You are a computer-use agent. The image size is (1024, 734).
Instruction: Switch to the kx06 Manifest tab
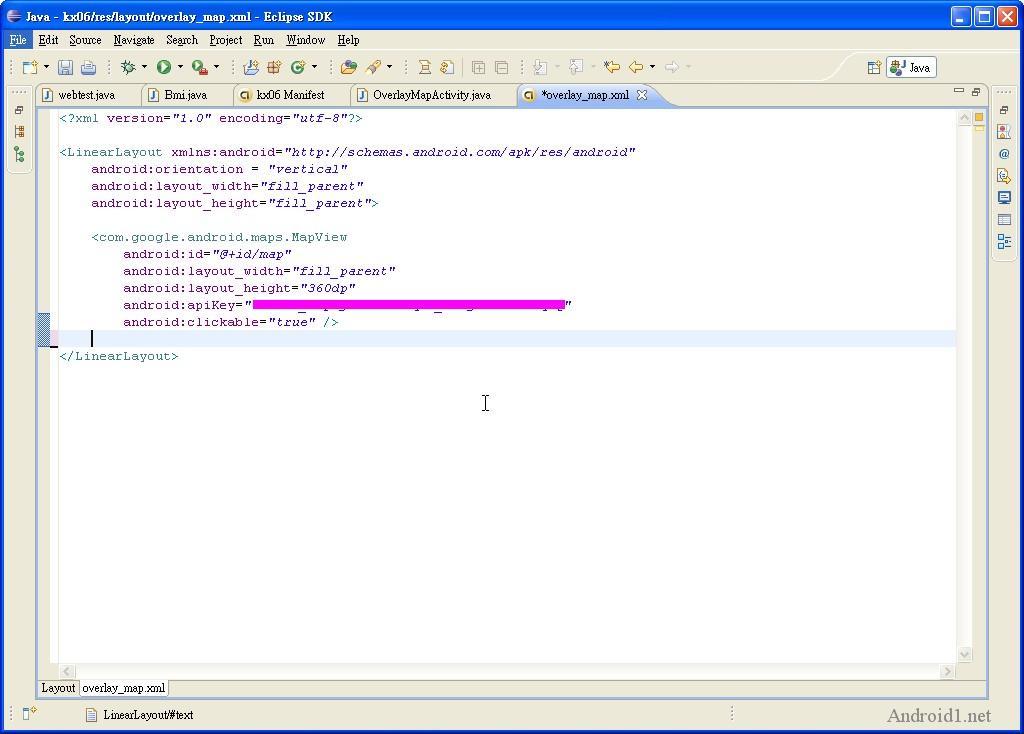(x=290, y=95)
